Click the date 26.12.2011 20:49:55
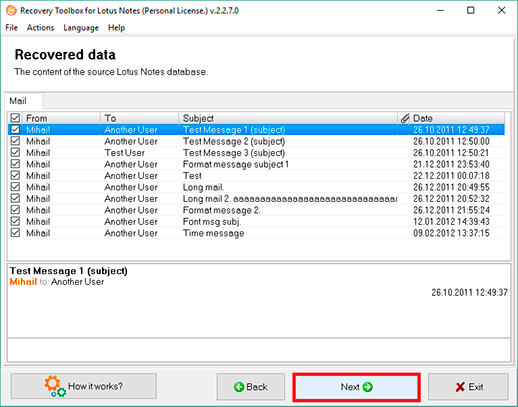The height and width of the screenshot is (407, 518). click(451, 187)
